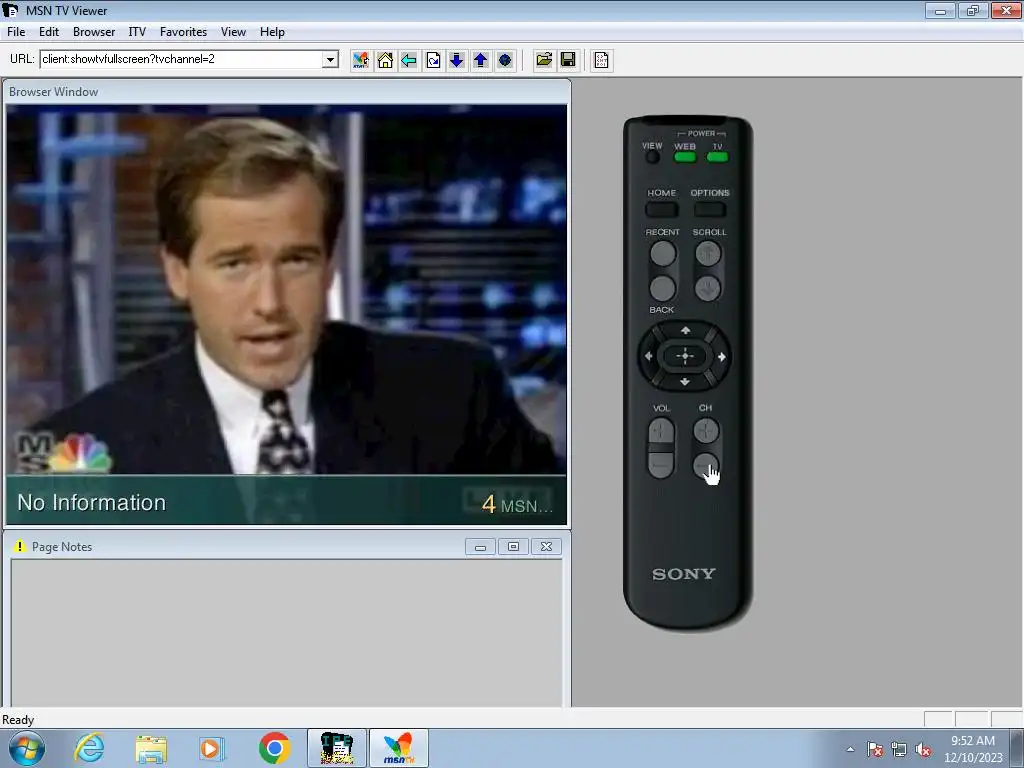The image size is (1024, 768).
Task: Expand the URL dropdown arrow
Action: click(330, 59)
